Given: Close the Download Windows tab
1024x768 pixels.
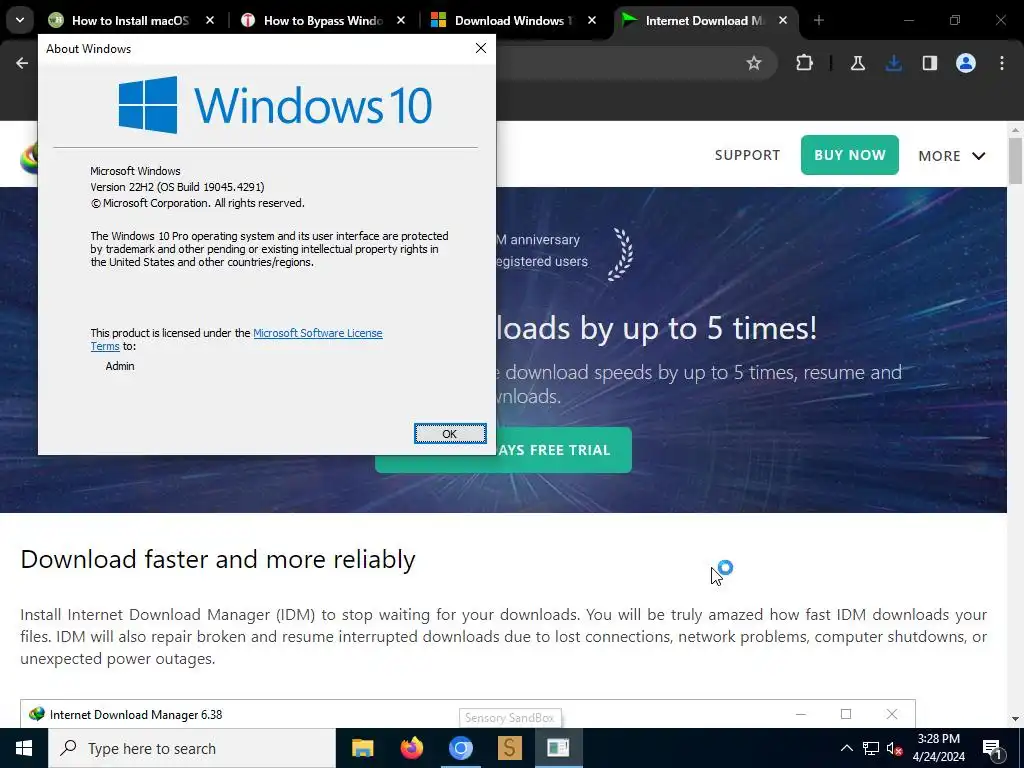Looking at the screenshot, I should point(592,20).
